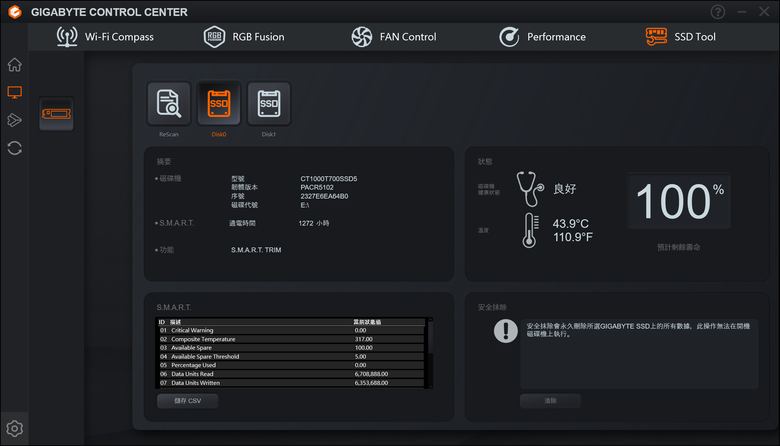
Task: Save the S.M.A.R.T. data as CSV
Action: click(x=188, y=401)
